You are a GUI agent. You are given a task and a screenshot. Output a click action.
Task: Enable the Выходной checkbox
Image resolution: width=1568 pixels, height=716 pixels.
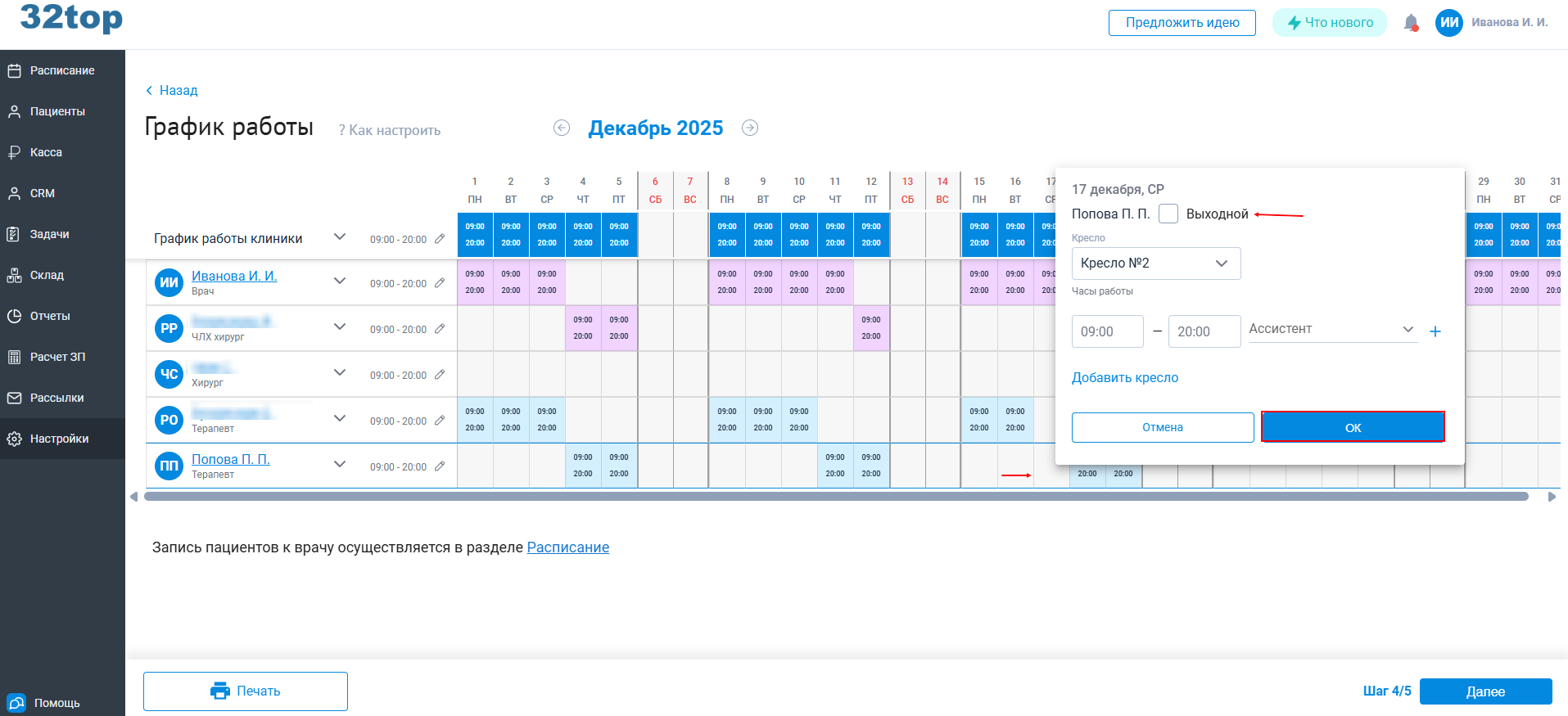[x=1168, y=214]
